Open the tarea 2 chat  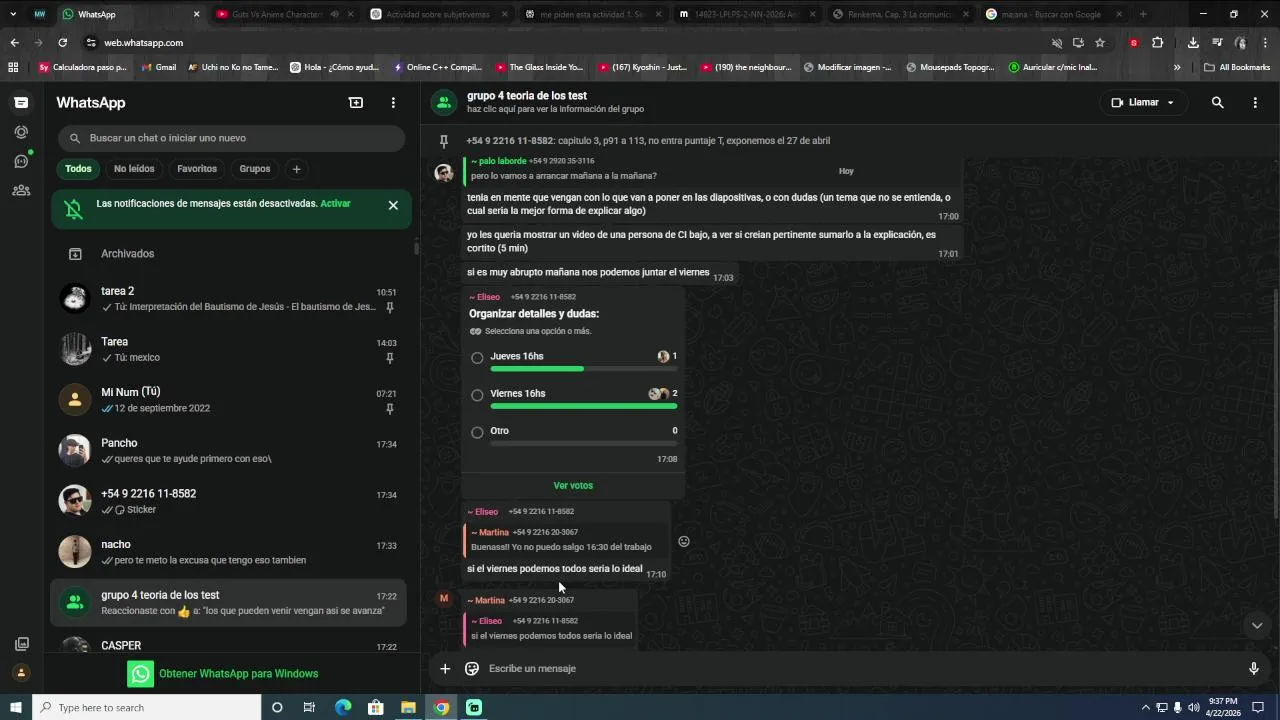(230, 298)
